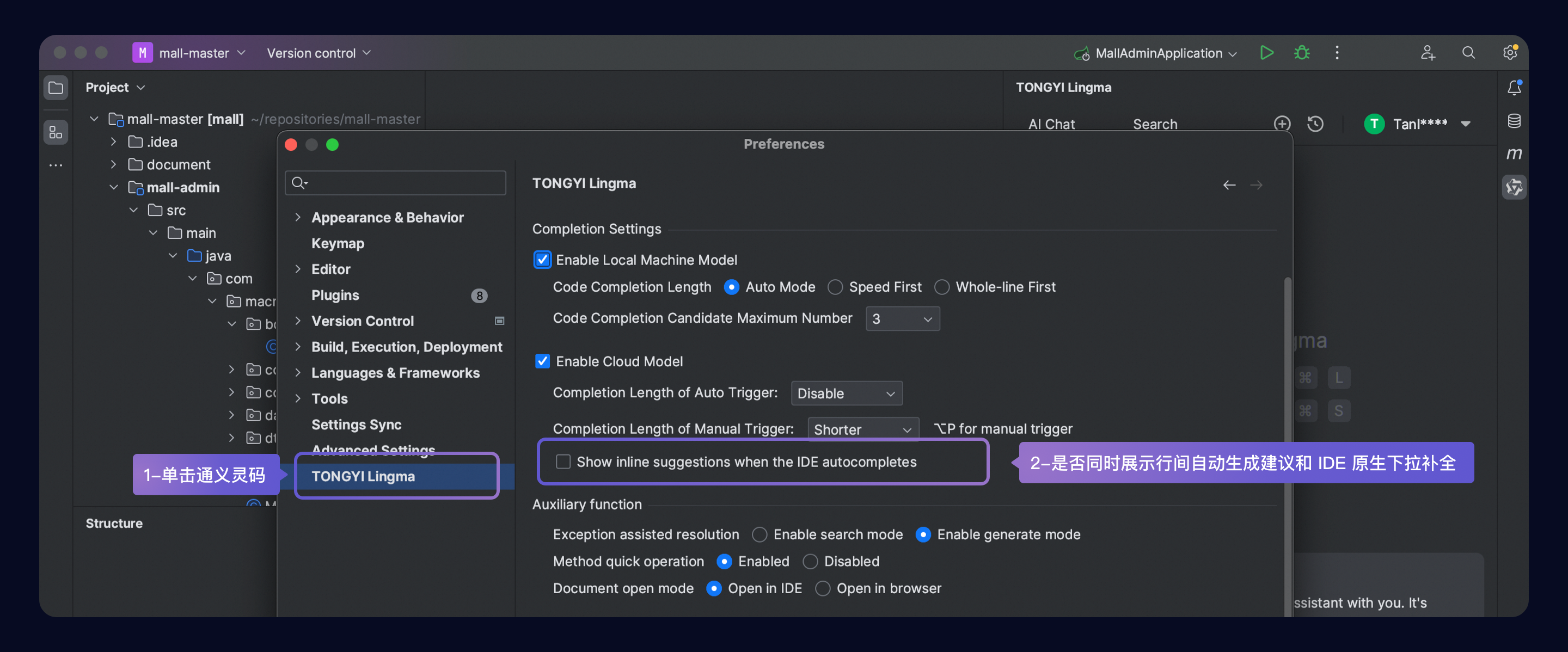Open the Notifications bell icon
This screenshot has height=652, width=1568.
click(1514, 88)
